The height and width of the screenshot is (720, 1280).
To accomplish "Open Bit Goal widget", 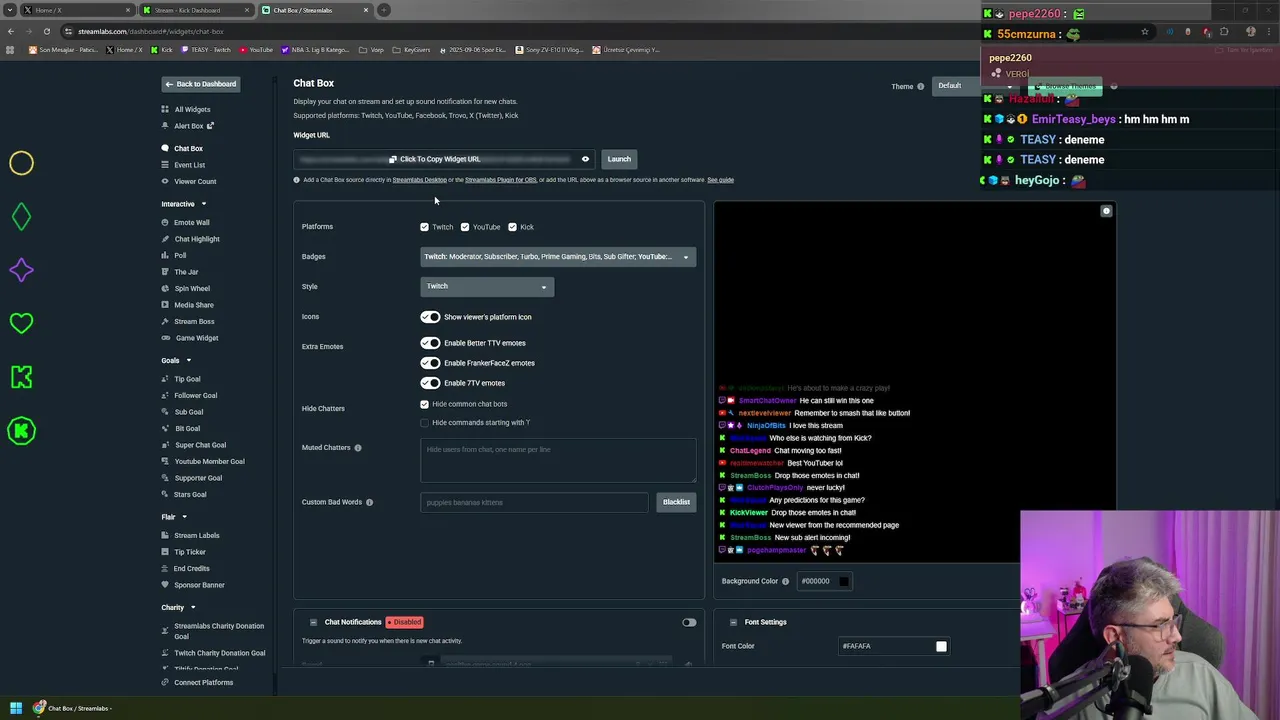I will [x=187, y=428].
